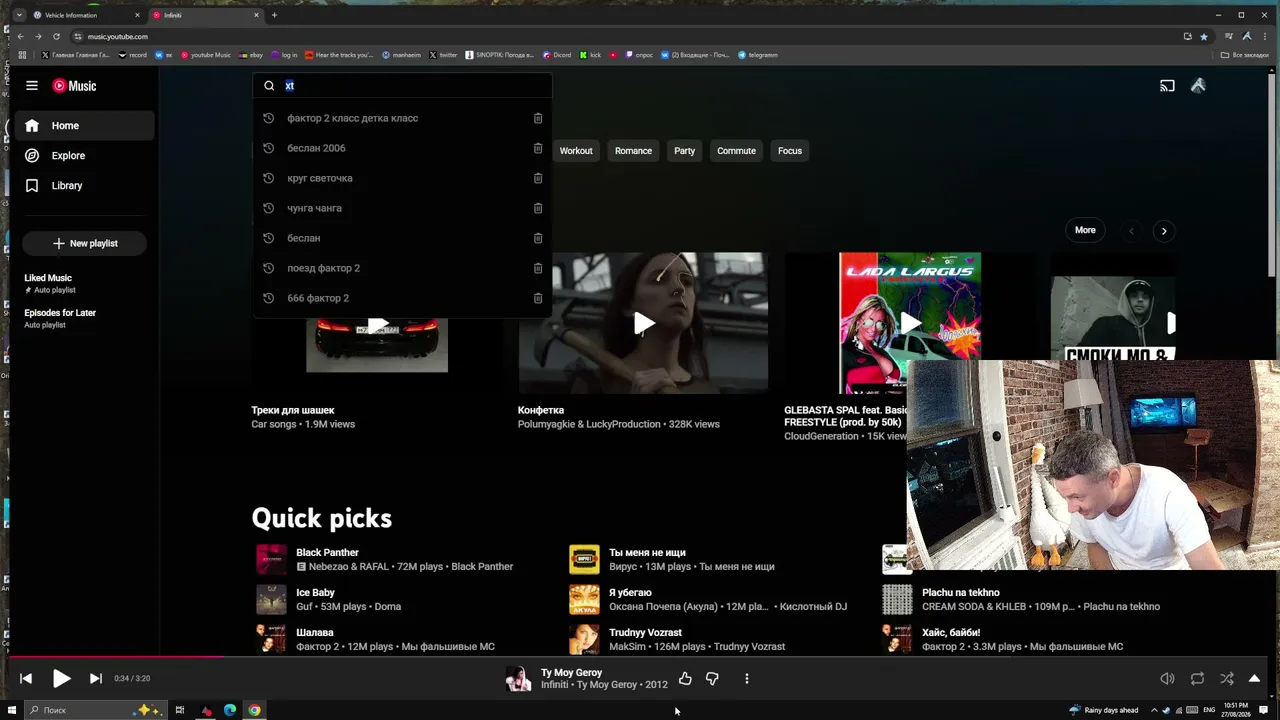The image size is (1280, 720).
Task: Reload the page in browser toolbar
Action: [x=56, y=36]
